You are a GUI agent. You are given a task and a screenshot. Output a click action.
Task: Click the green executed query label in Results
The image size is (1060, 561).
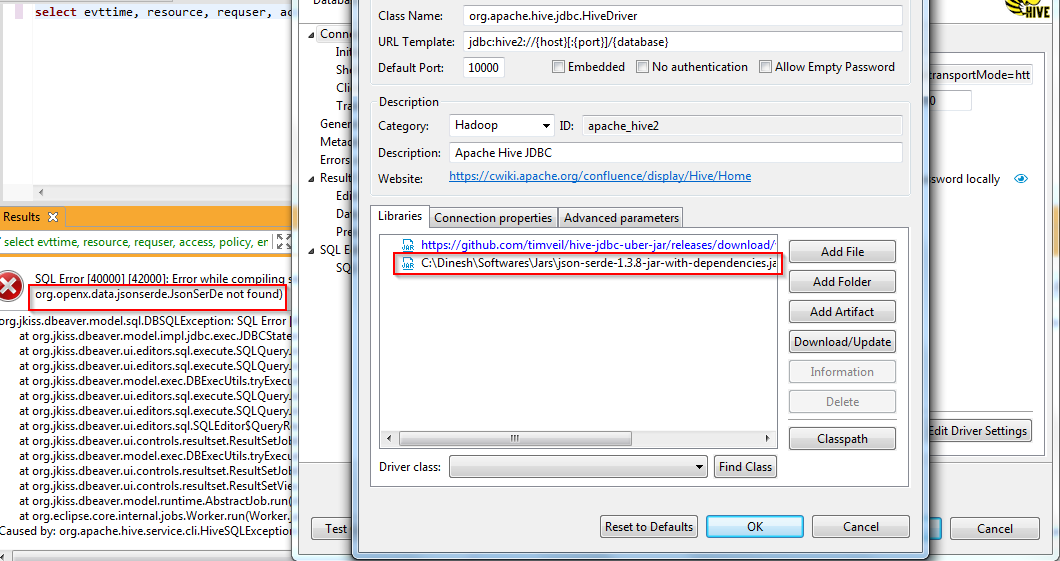pos(136,242)
